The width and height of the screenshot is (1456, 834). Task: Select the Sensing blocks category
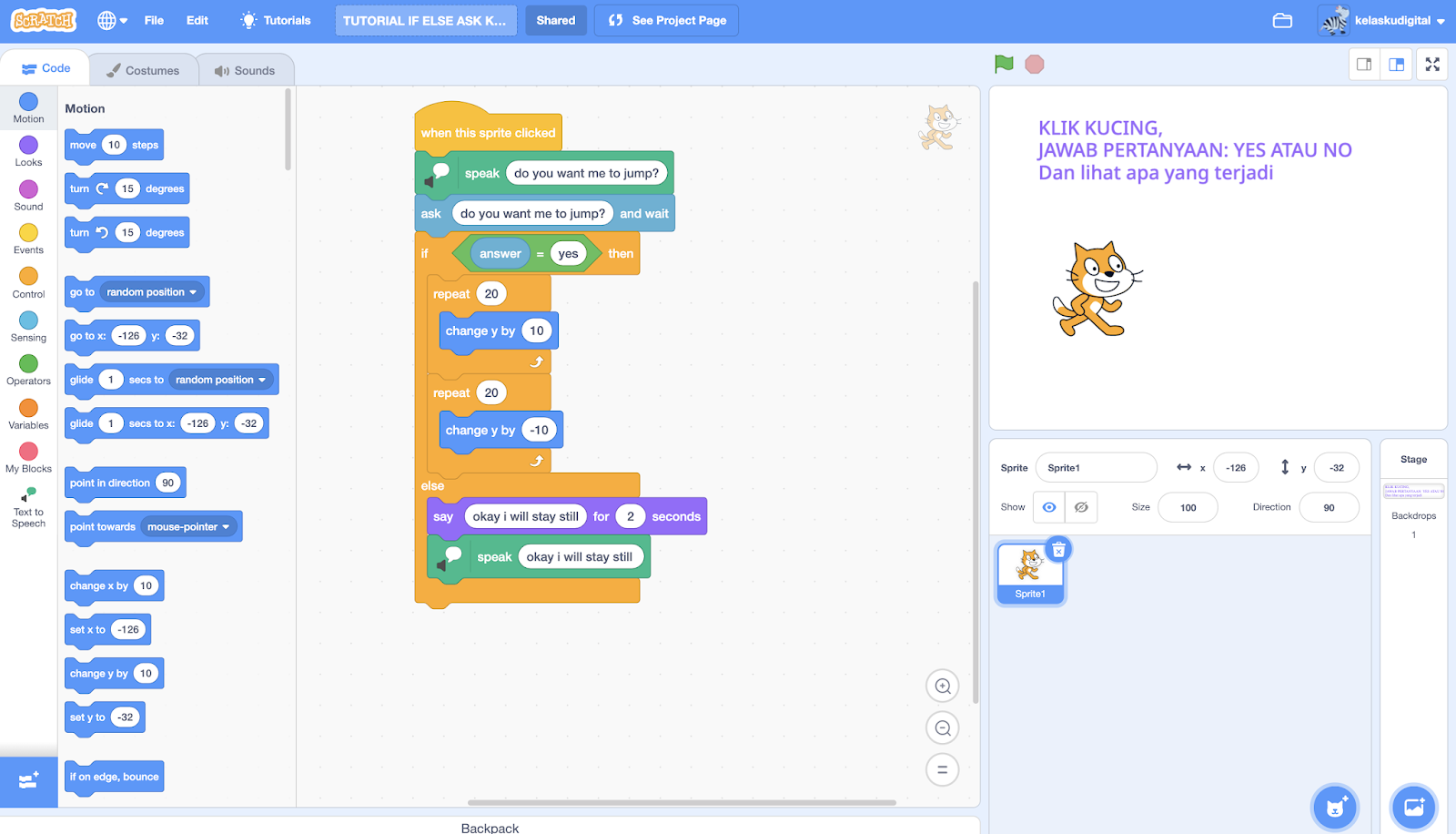click(x=28, y=326)
